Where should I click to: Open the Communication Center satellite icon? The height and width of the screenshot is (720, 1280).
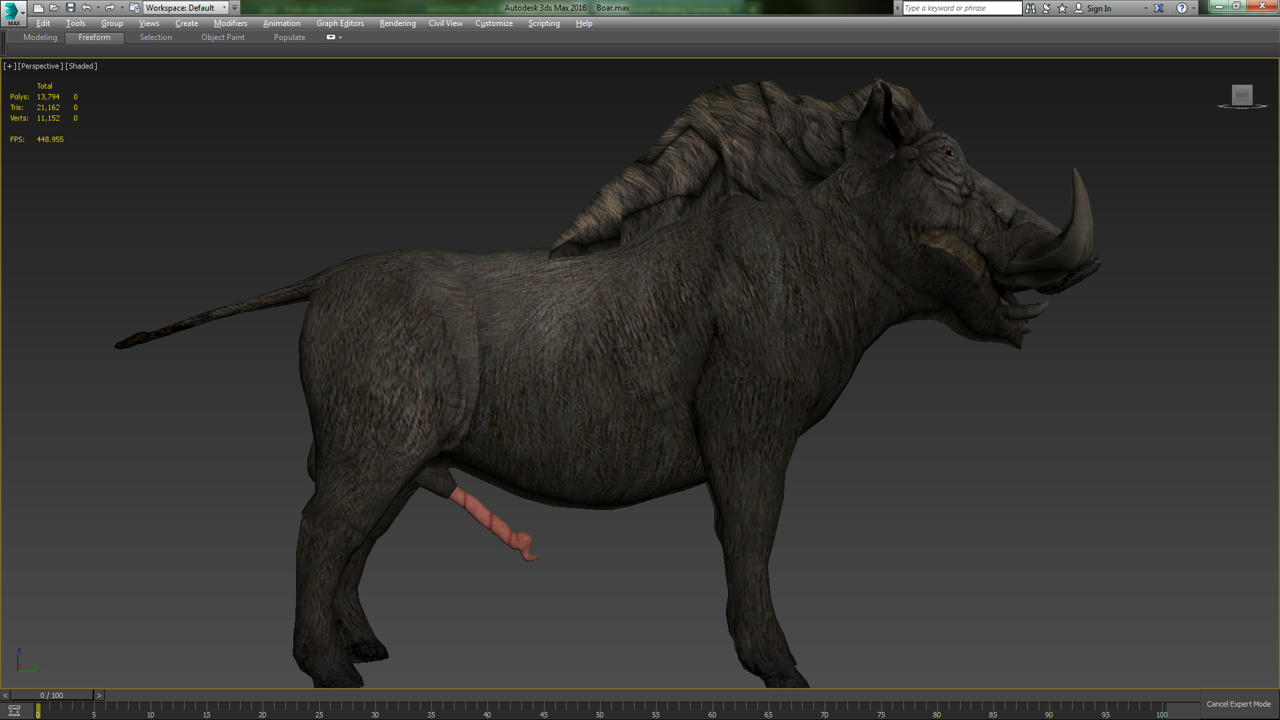tap(1046, 8)
